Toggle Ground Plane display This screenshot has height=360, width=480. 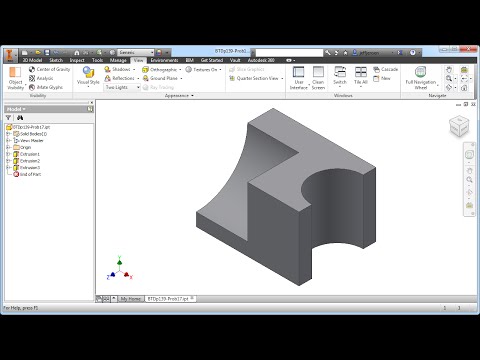[x=160, y=78]
